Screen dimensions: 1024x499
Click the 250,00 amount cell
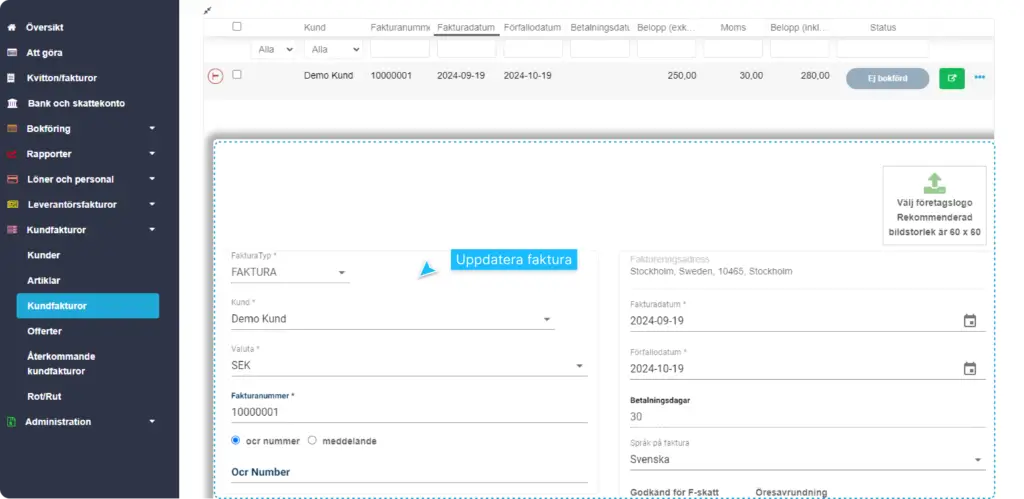(x=682, y=76)
